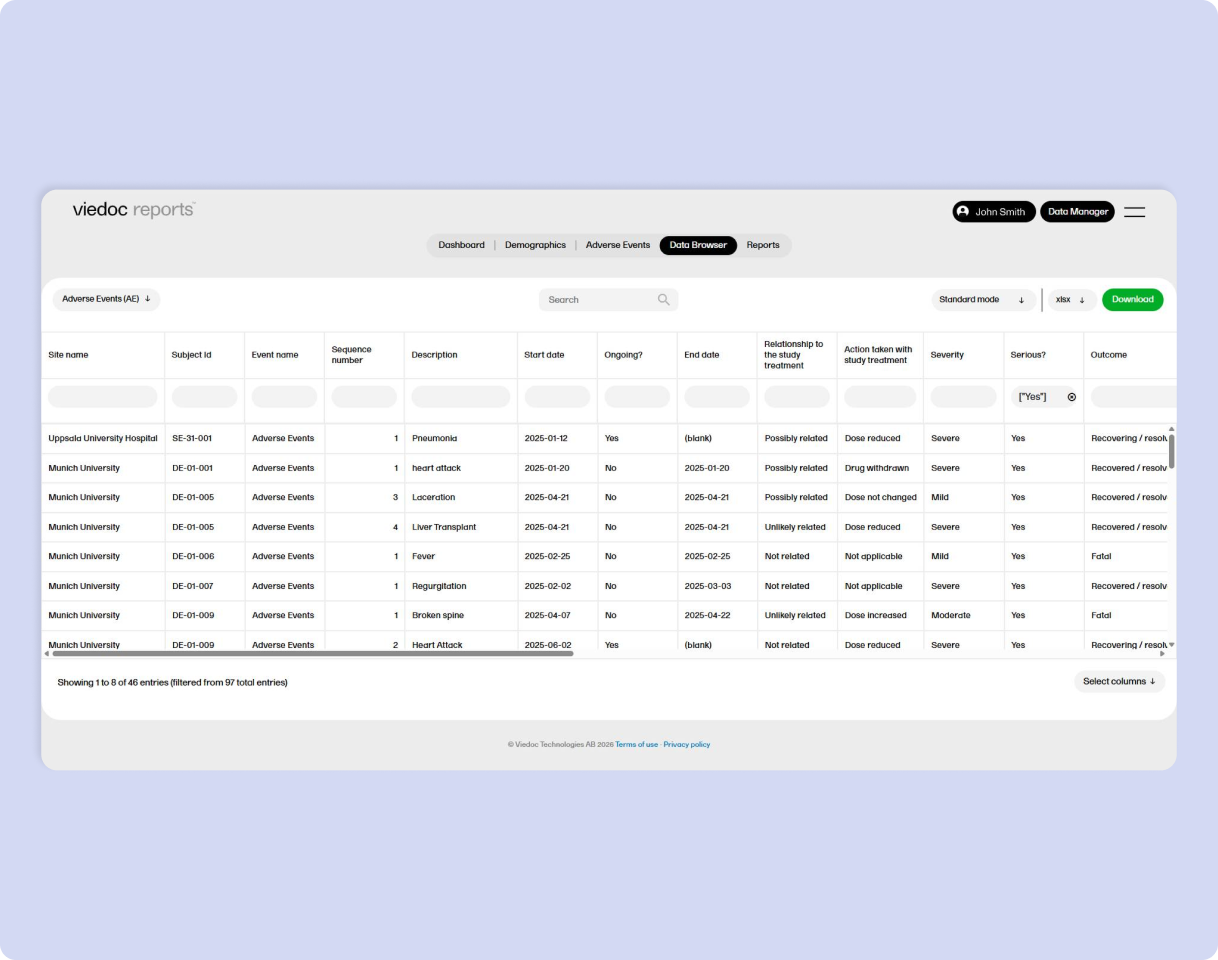Click the Data Manager button

coord(1077,211)
